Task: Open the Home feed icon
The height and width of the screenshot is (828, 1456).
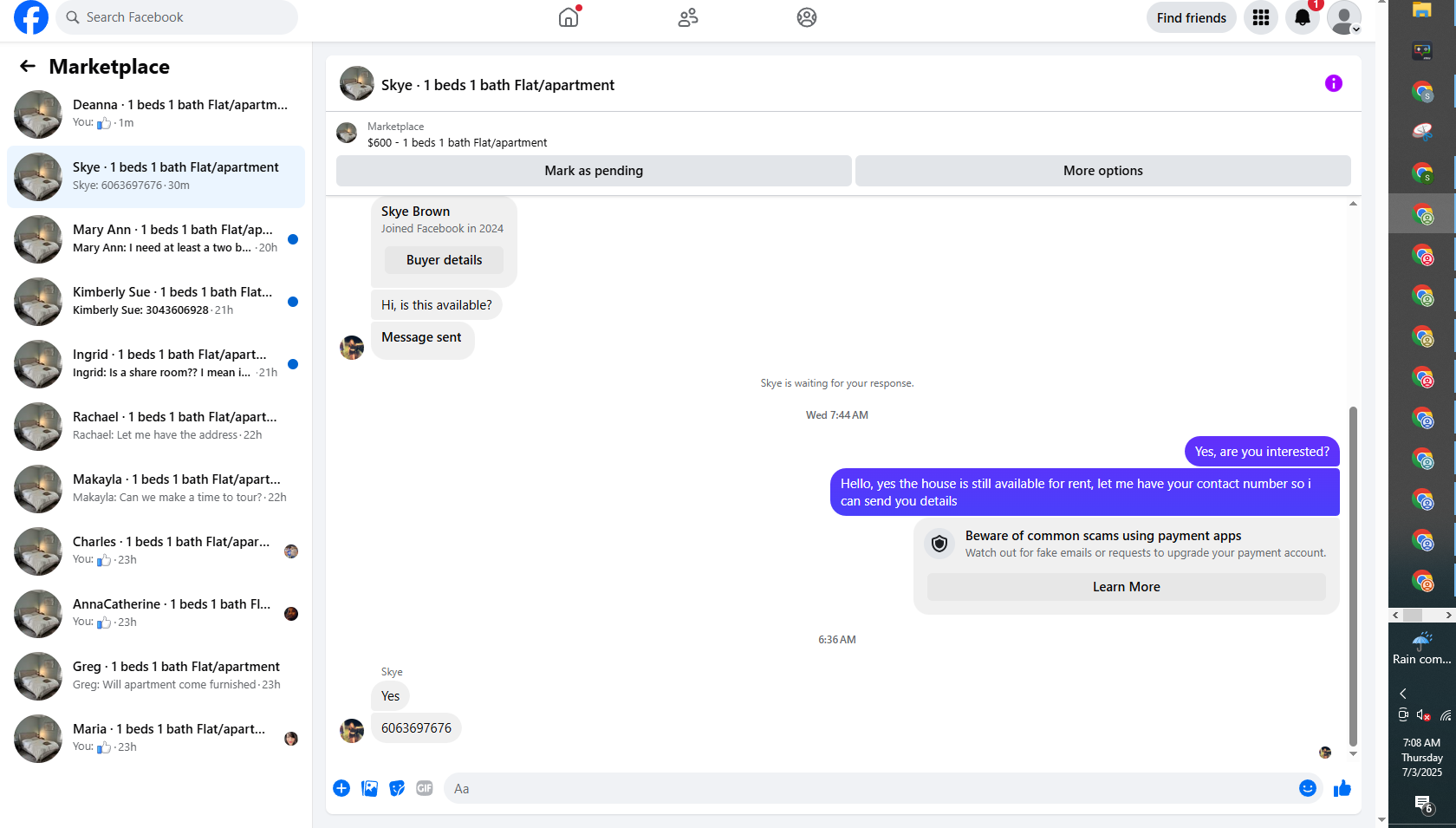Action: coord(569,17)
